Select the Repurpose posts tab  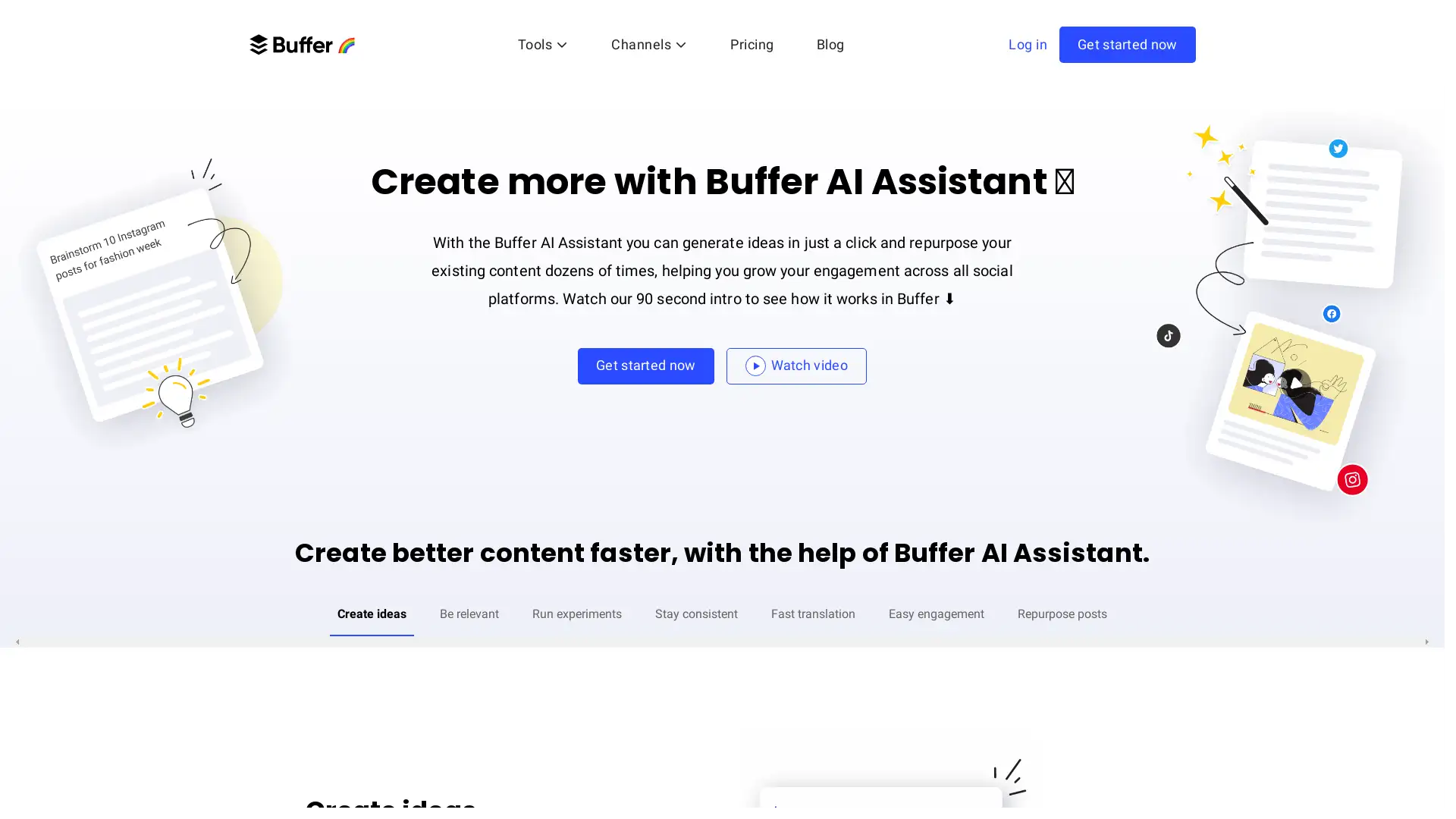click(1062, 614)
